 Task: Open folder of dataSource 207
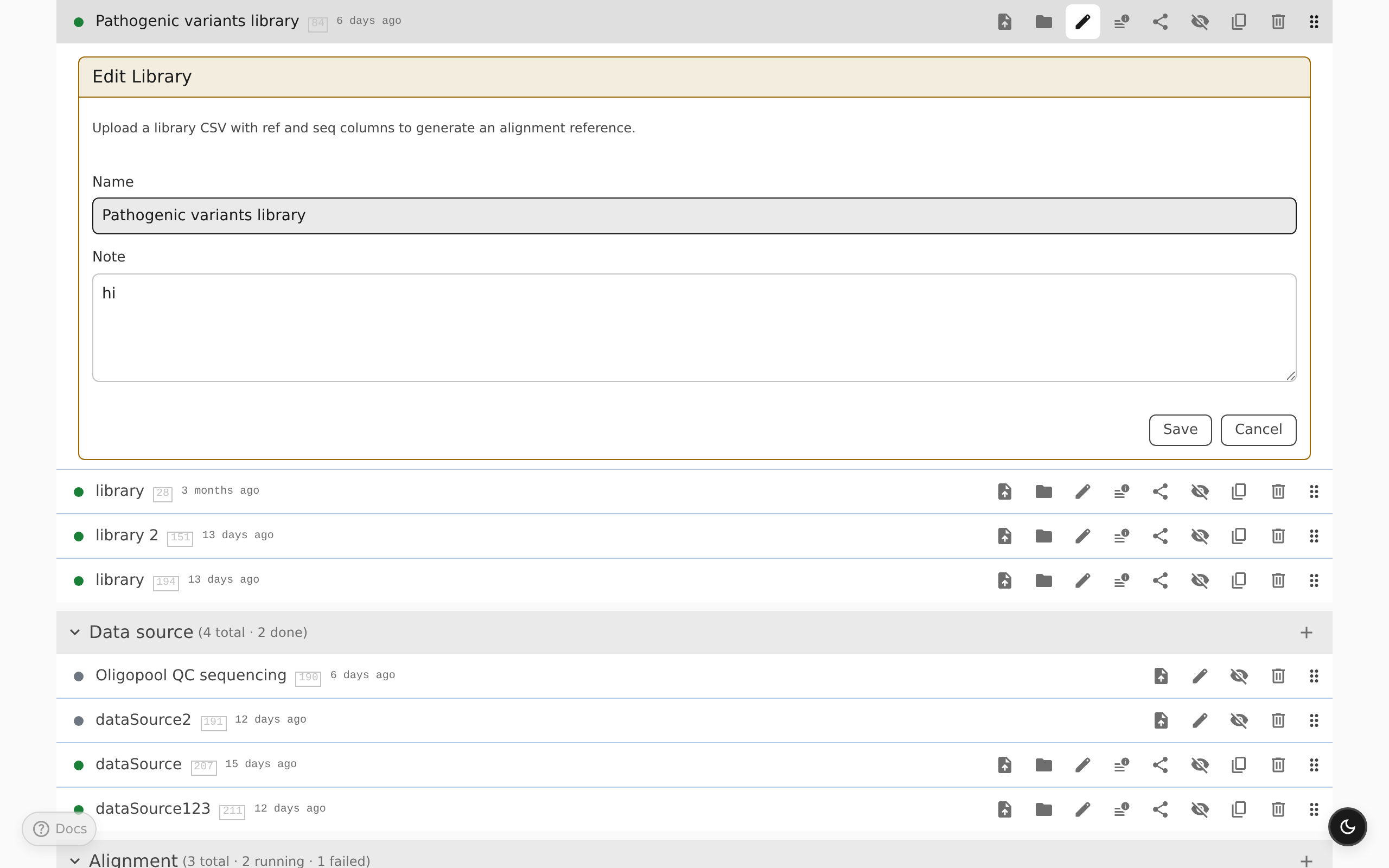[1043, 765]
